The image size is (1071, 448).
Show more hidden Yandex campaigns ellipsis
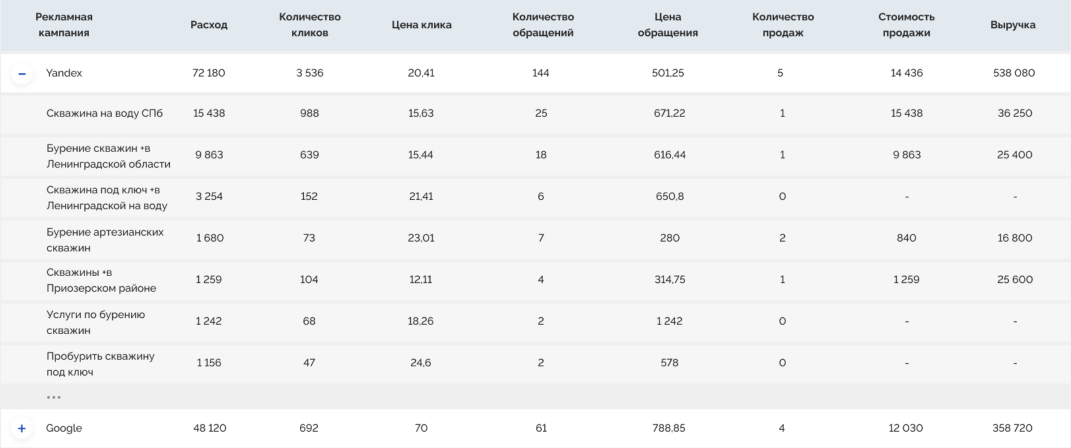click(53, 397)
